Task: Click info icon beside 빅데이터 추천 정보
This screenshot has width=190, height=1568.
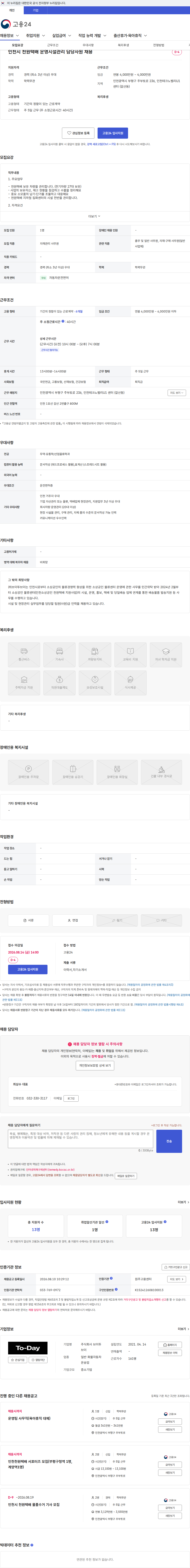Action: tap(32, 1545)
